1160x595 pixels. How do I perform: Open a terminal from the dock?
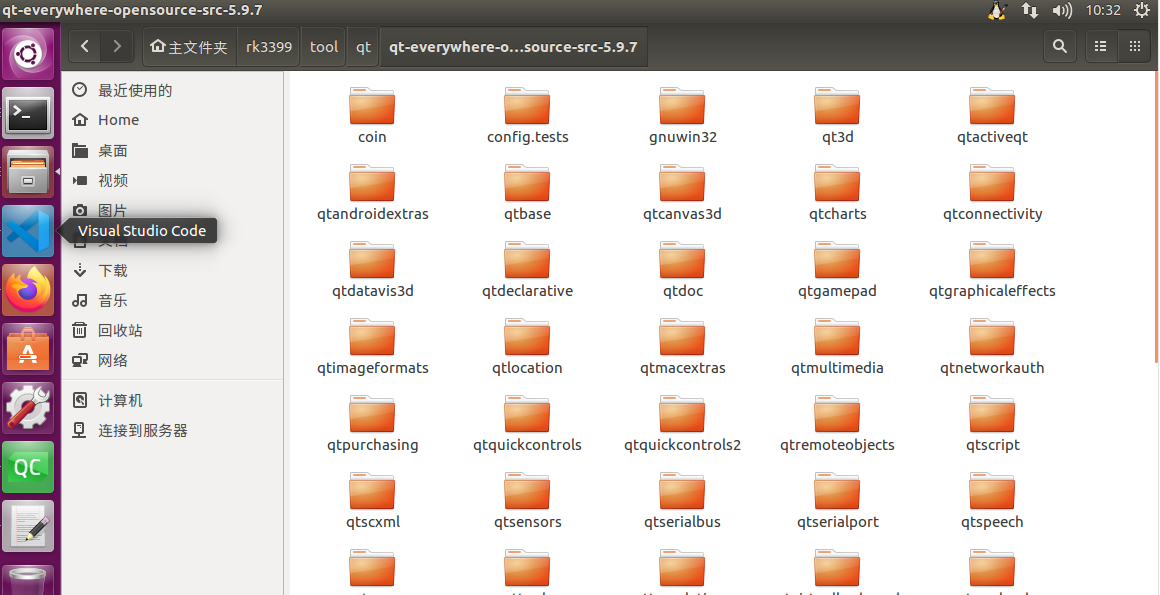click(28, 113)
